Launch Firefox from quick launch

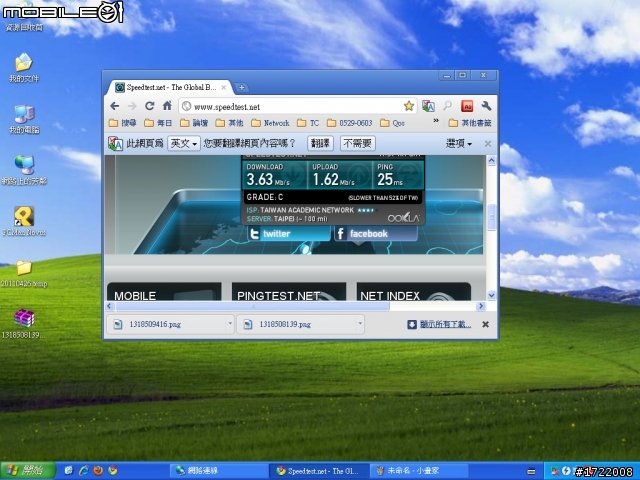(x=98, y=471)
